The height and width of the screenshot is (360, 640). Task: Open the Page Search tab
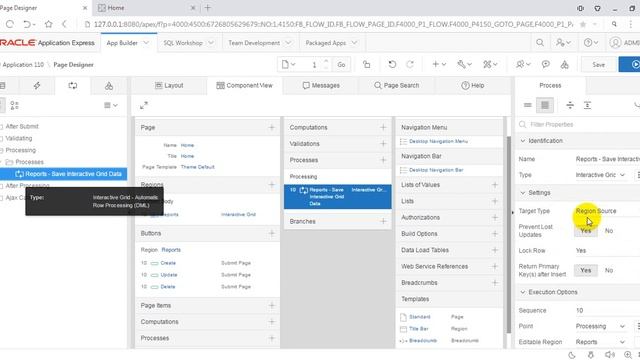click(x=396, y=85)
